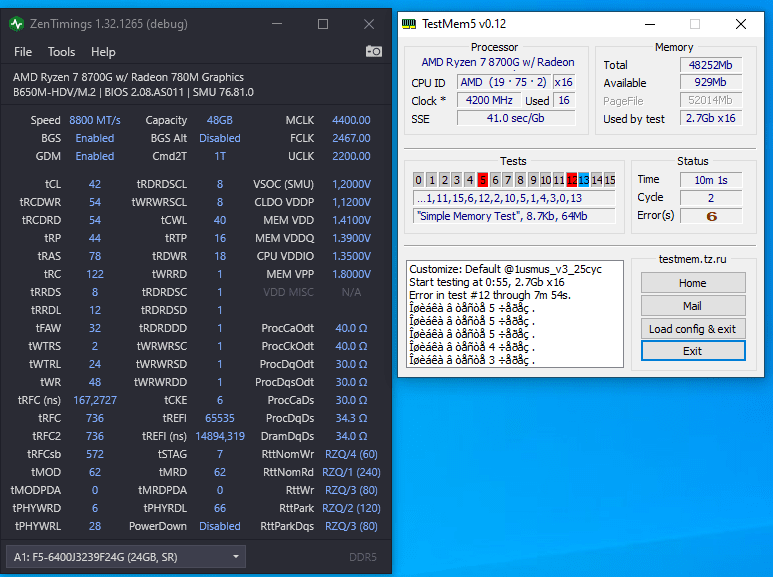Click the tRC value 122
Image resolution: width=773 pixels, height=577 pixels.
[95, 274]
